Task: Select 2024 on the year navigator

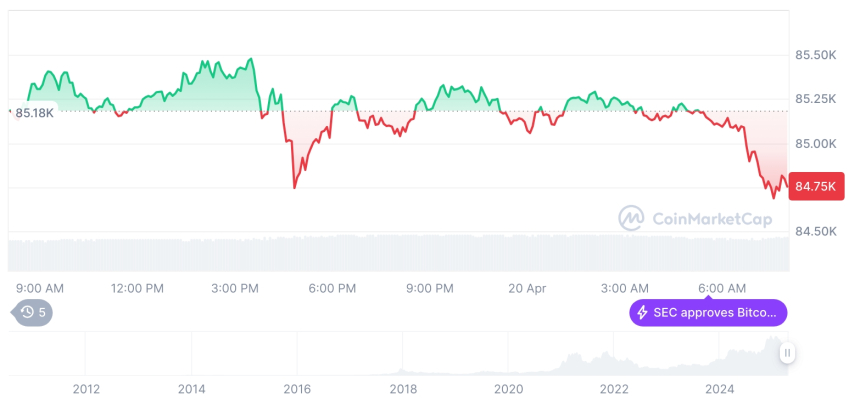Action: pos(719,388)
